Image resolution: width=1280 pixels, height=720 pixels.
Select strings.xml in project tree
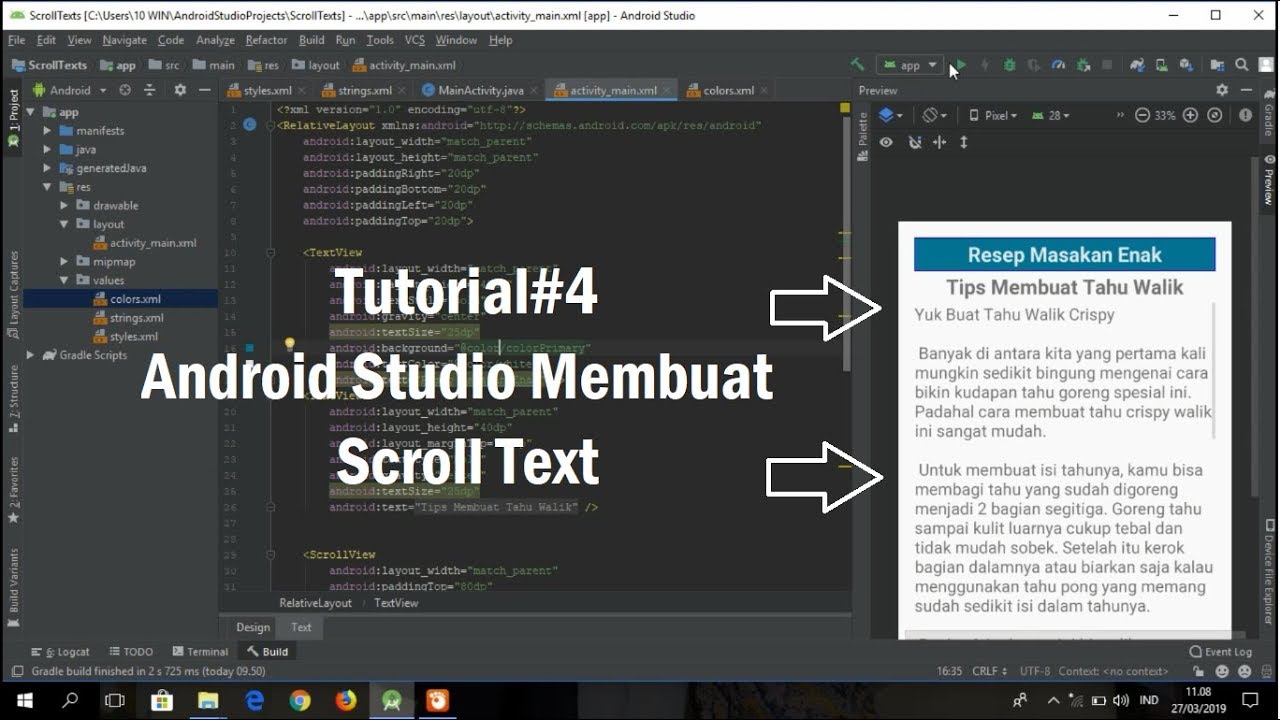(x=128, y=318)
